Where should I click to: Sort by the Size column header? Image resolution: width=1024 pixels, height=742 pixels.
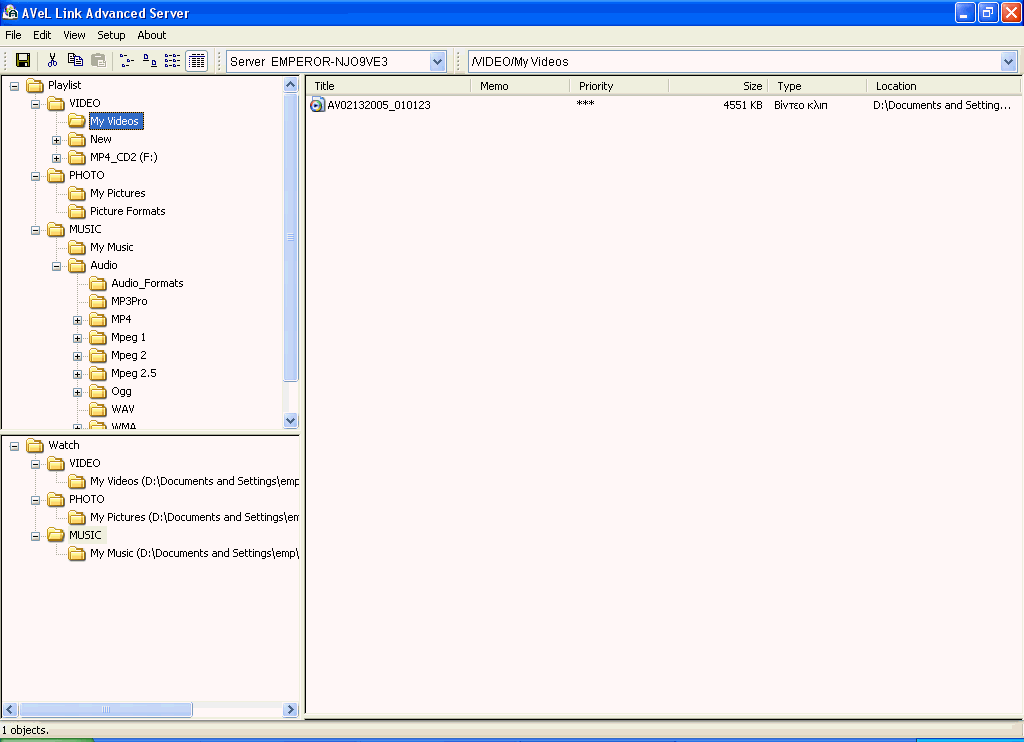[x=718, y=86]
